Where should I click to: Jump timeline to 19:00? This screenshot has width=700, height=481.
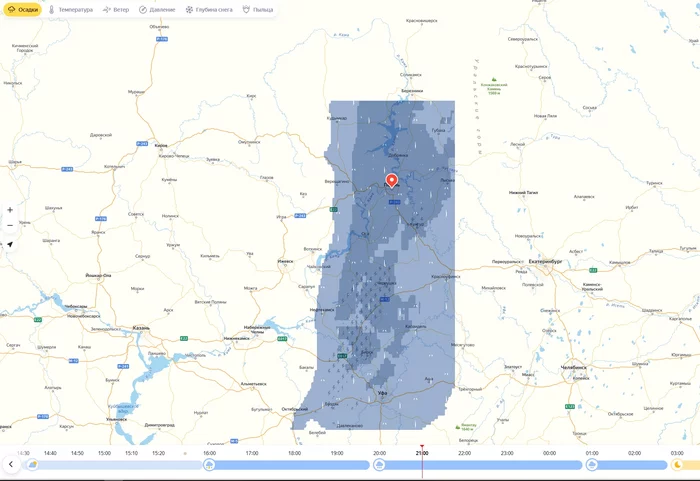click(337, 453)
